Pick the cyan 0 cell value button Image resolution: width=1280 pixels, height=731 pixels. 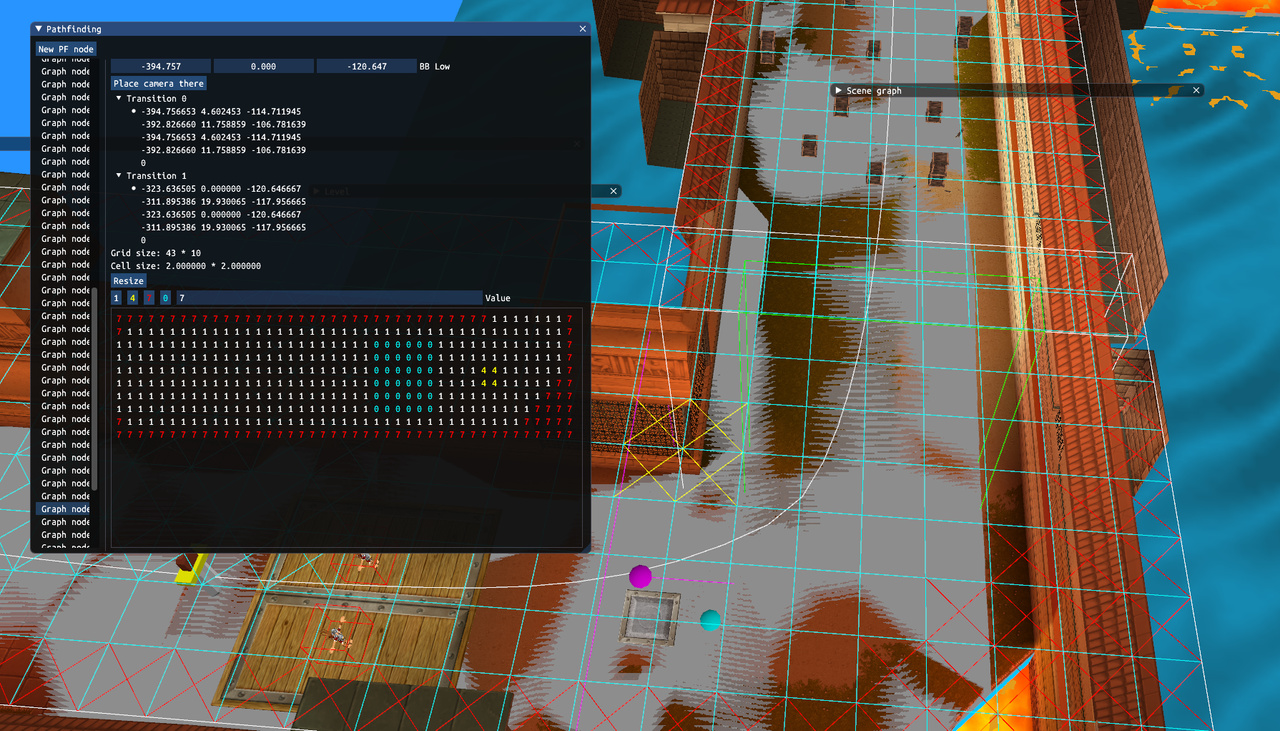165,298
